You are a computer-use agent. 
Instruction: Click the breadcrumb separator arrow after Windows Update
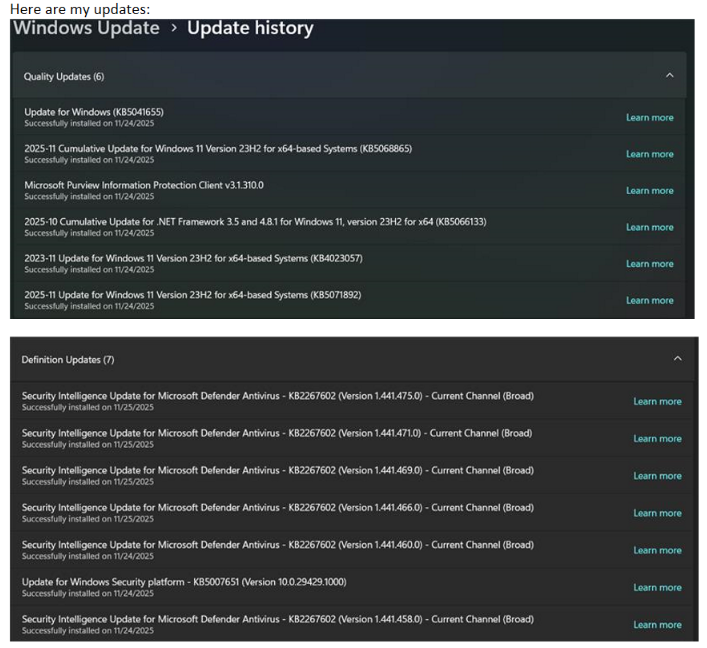coord(174,28)
